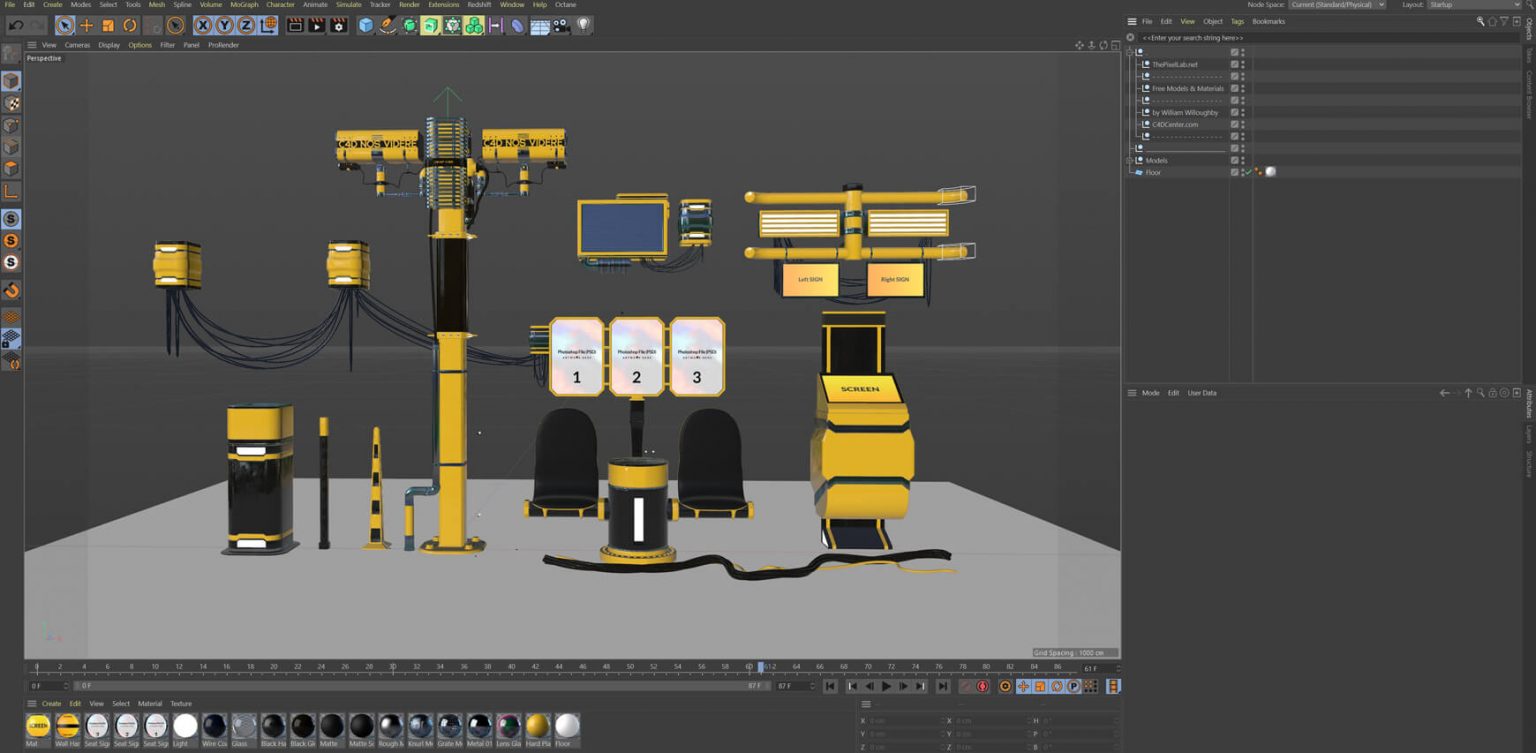This screenshot has height=753, width=1536.
Task: Open the Node Space dropdown
Action: (x=1336, y=5)
